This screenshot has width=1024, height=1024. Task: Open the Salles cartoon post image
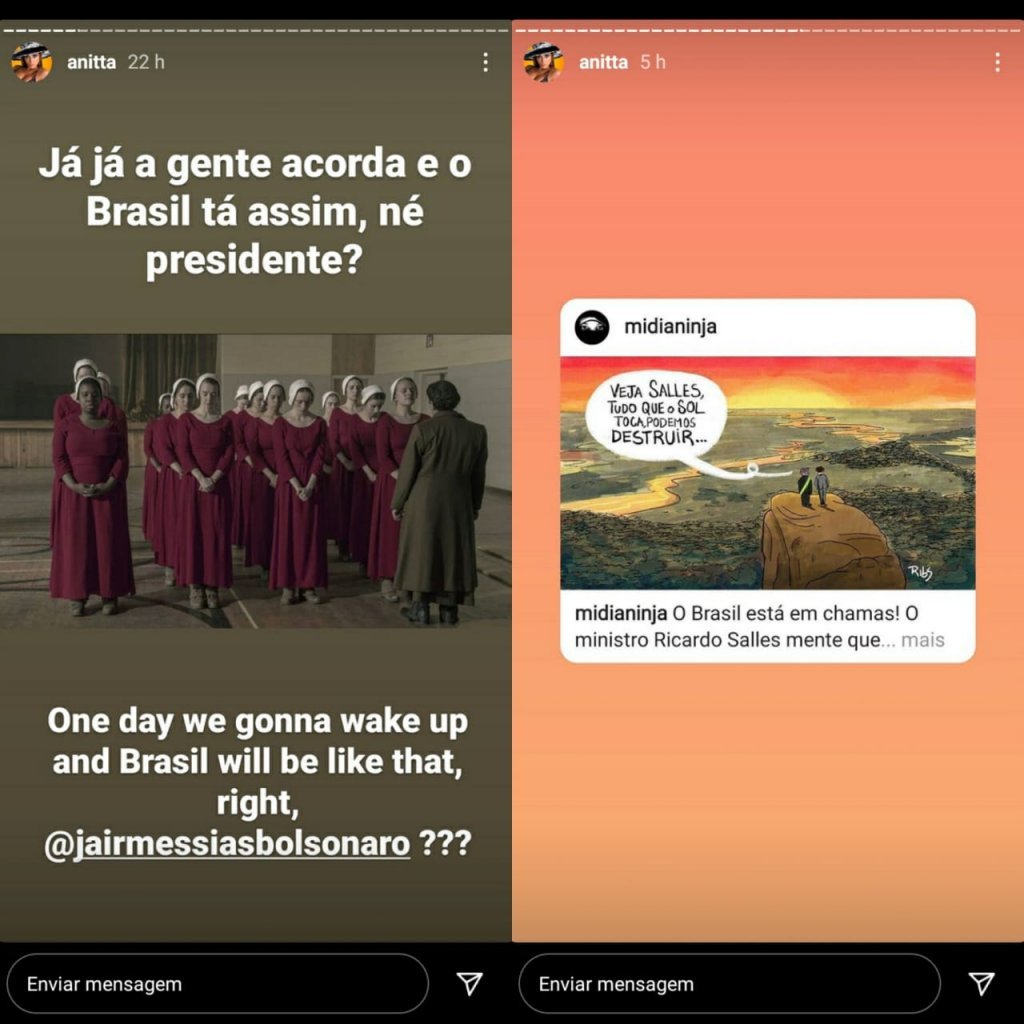pos(768,473)
